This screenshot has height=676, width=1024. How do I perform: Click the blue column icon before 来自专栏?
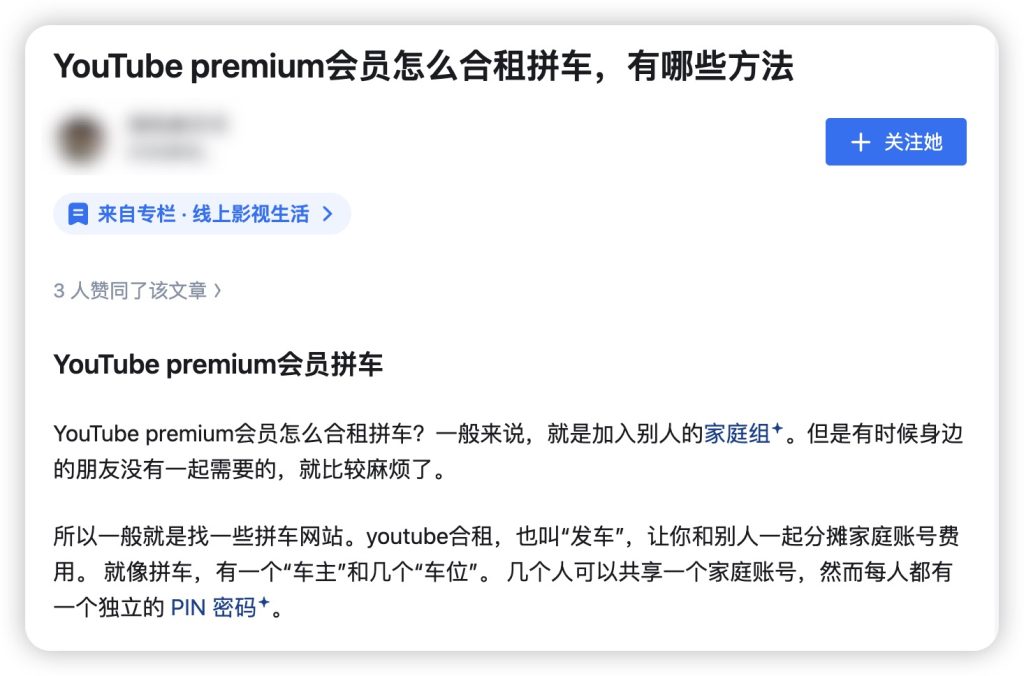pyautogui.click(x=78, y=214)
